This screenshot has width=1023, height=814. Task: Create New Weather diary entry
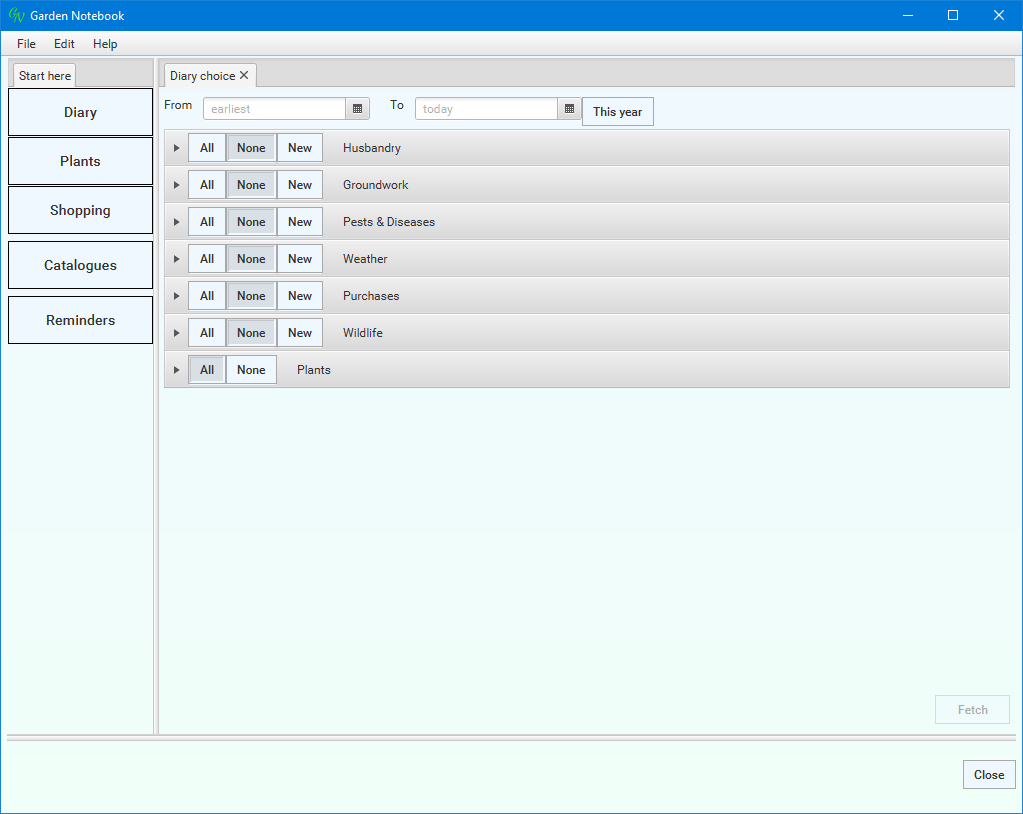click(x=300, y=259)
